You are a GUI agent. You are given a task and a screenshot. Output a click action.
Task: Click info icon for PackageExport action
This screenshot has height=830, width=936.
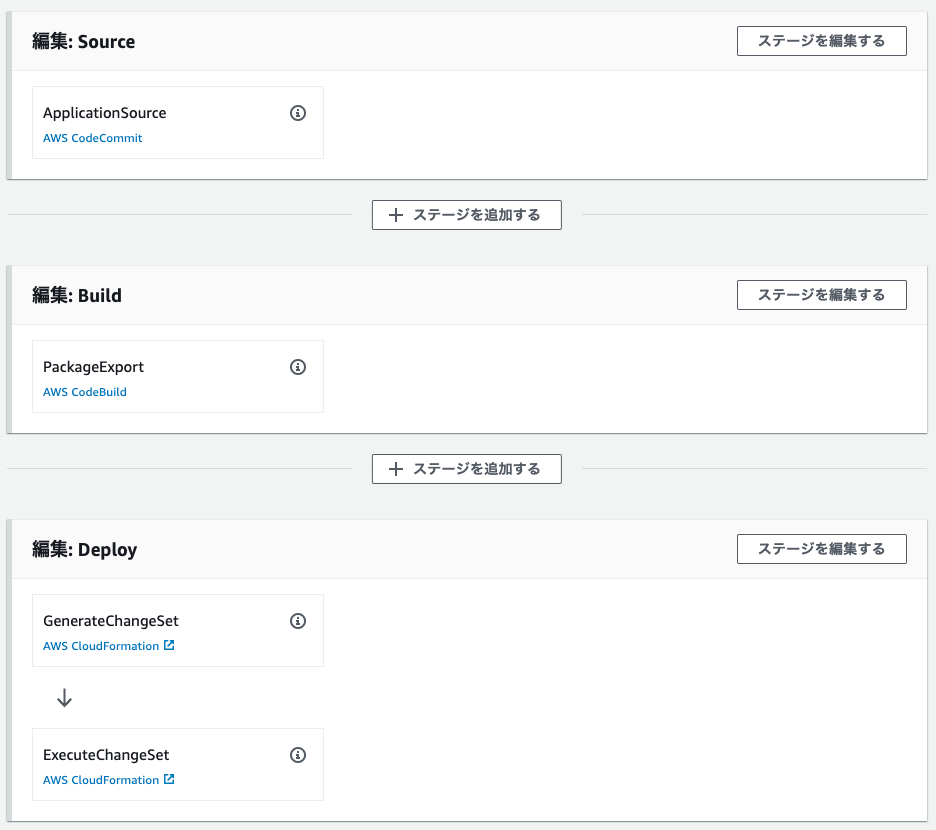coord(298,367)
